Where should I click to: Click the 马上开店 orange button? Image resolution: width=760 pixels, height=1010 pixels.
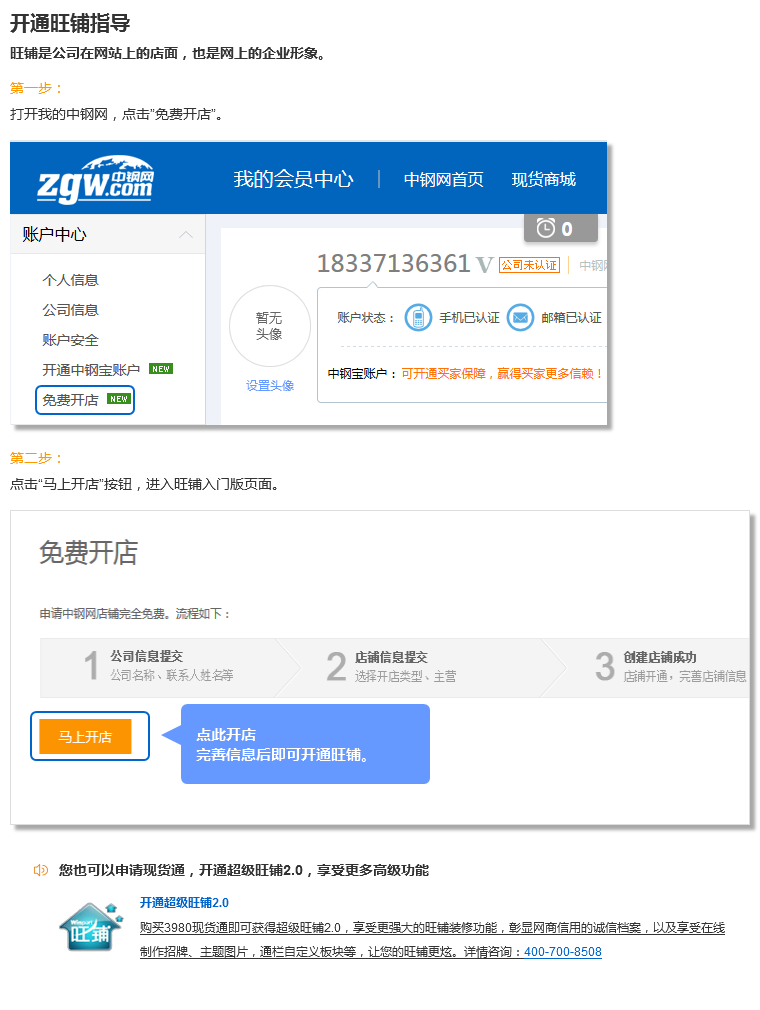click(85, 736)
